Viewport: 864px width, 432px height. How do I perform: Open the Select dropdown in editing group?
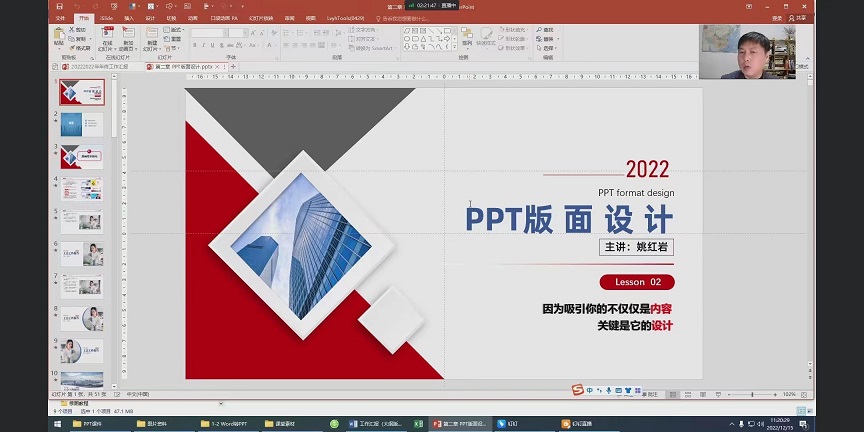pyautogui.click(x=549, y=47)
